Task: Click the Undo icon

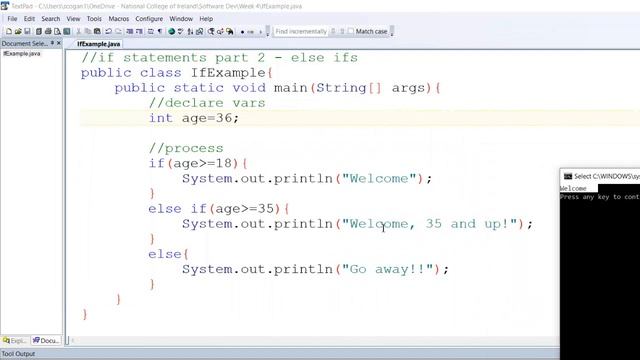Action: [109, 31]
